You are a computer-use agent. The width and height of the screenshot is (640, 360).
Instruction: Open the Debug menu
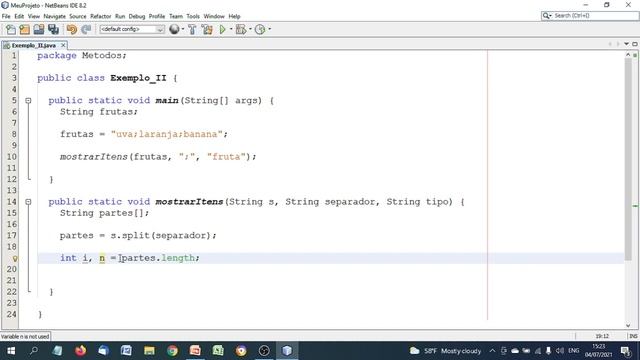point(137,16)
